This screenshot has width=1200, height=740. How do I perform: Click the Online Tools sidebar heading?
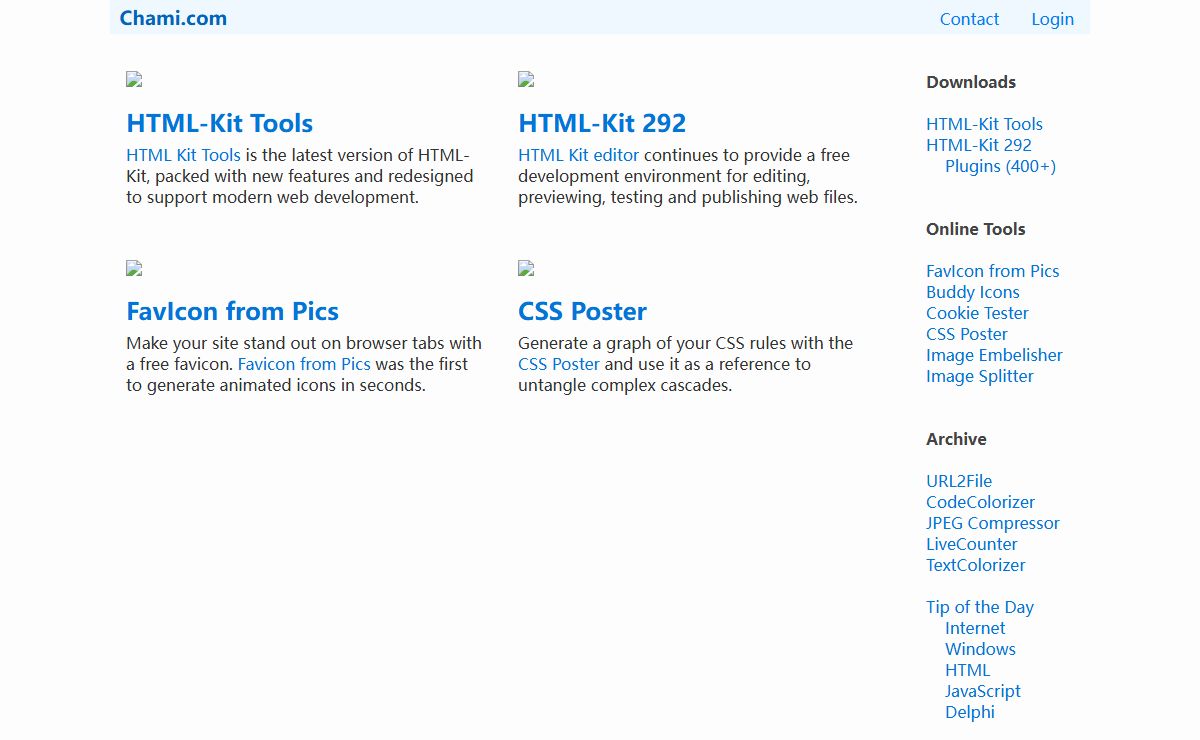click(976, 229)
